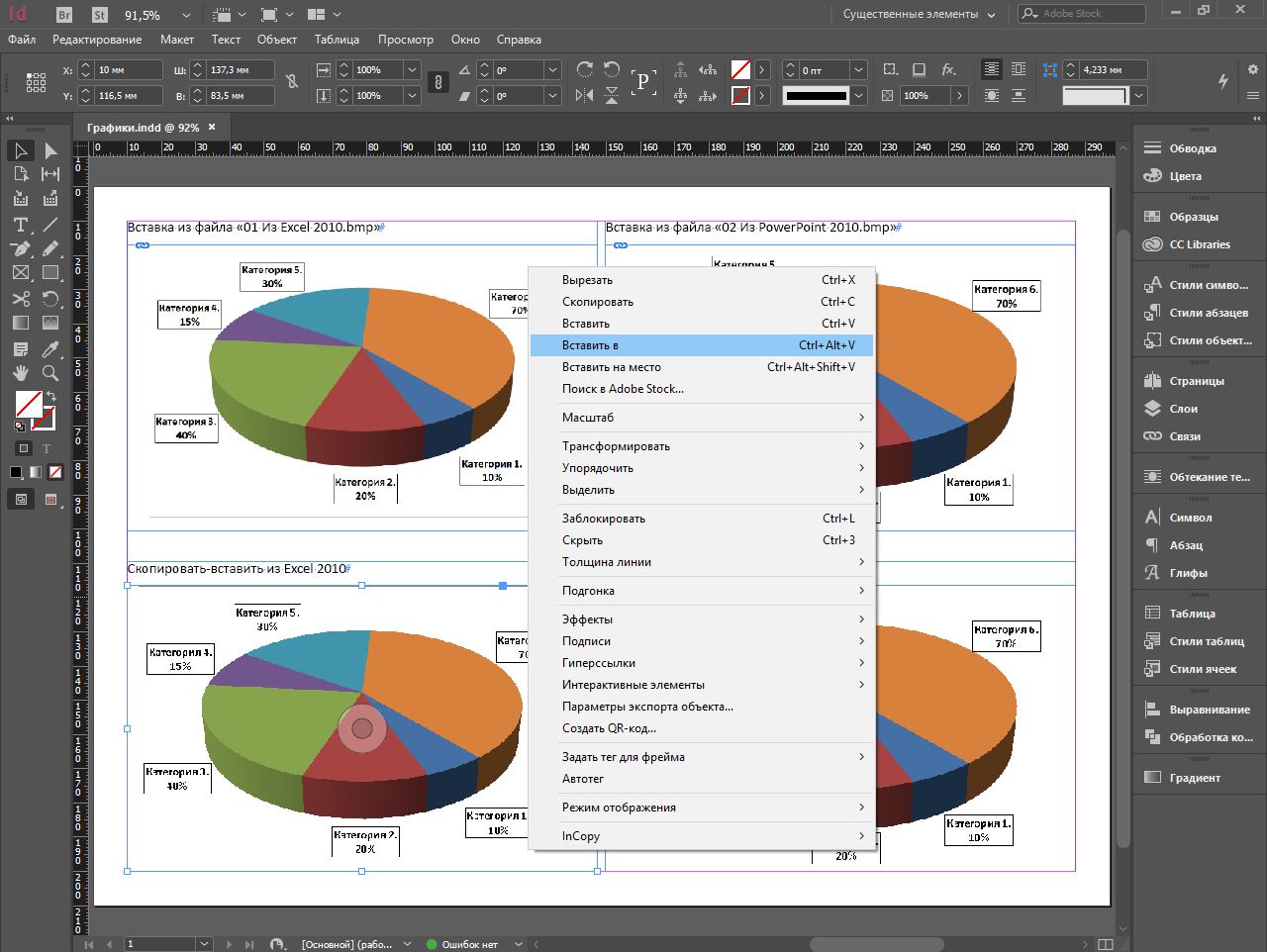Toggle the constrain scale percentages link
Image resolution: width=1267 pixels, height=952 pixels.
pos(438,82)
